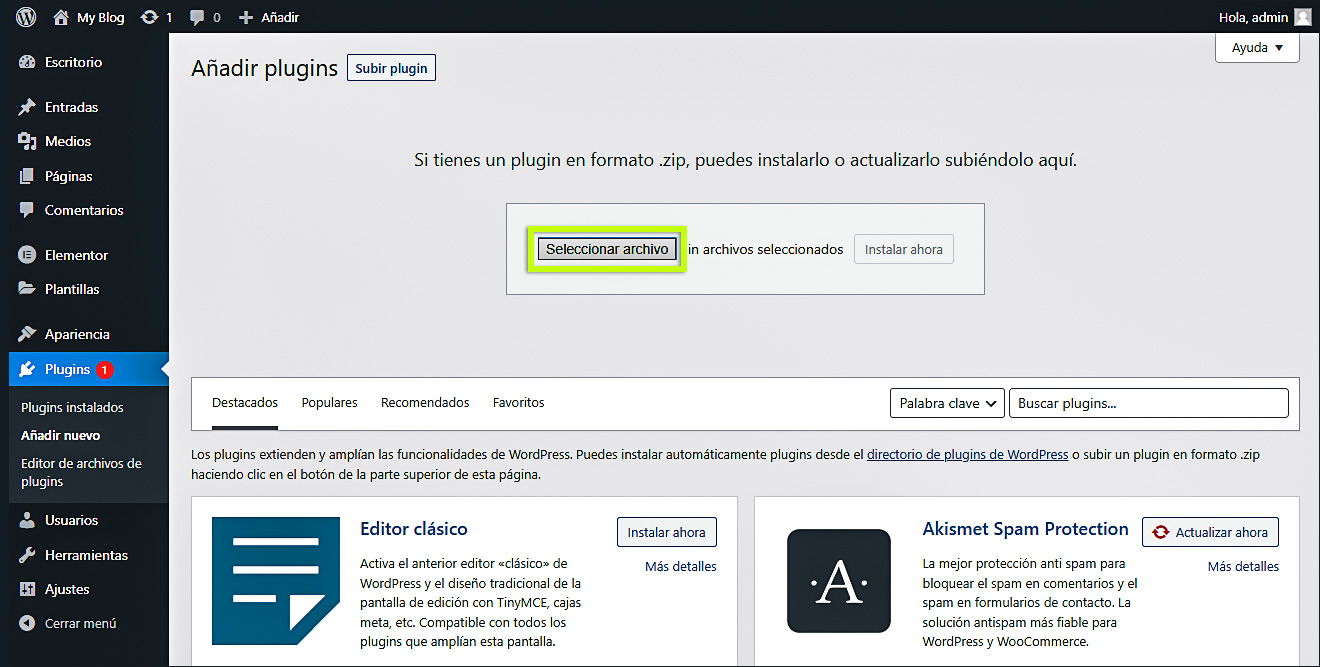Click the Subir plugin button
The image size is (1320, 667).
coord(391,68)
